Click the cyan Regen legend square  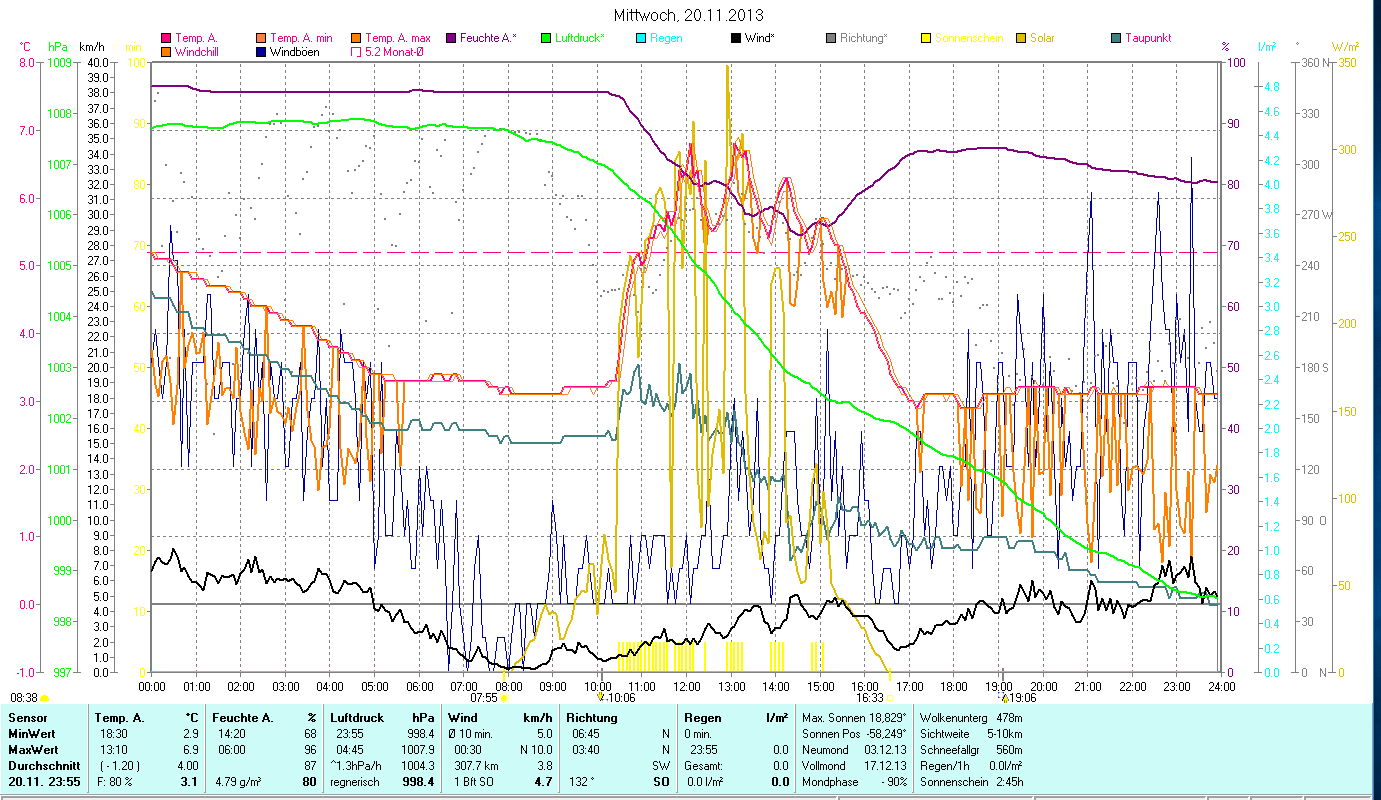click(640, 39)
